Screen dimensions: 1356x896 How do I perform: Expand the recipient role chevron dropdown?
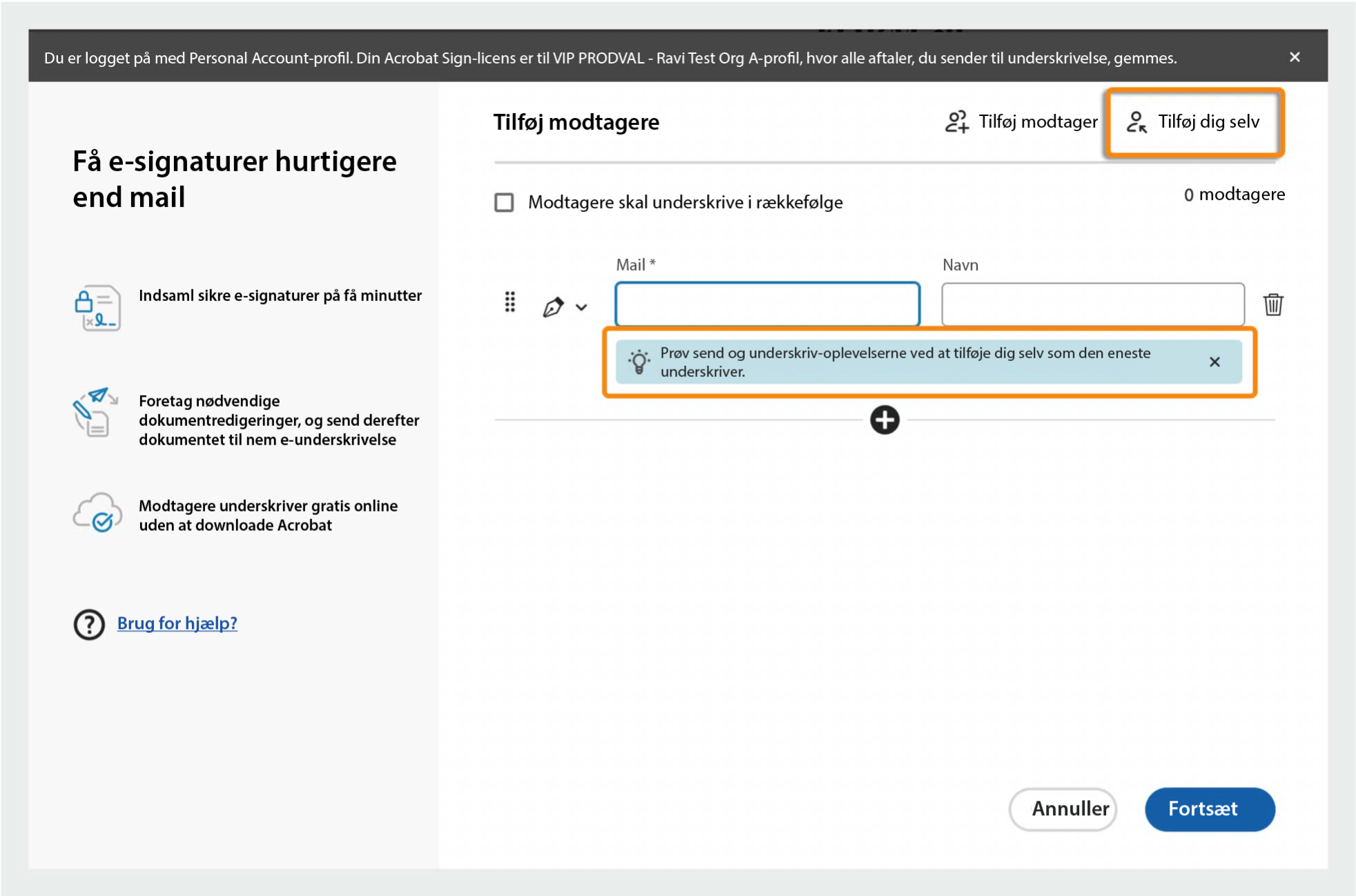pos(581,307)
